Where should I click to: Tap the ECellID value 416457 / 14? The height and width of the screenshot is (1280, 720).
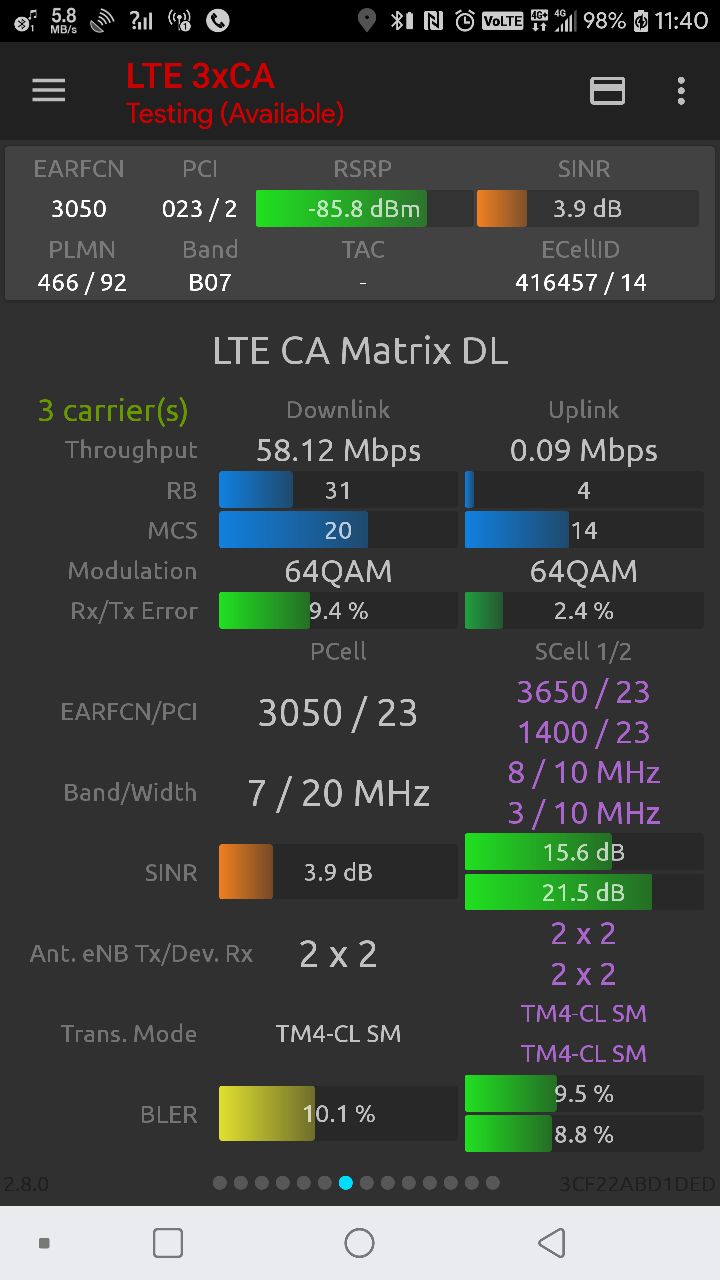coord(581,283)
